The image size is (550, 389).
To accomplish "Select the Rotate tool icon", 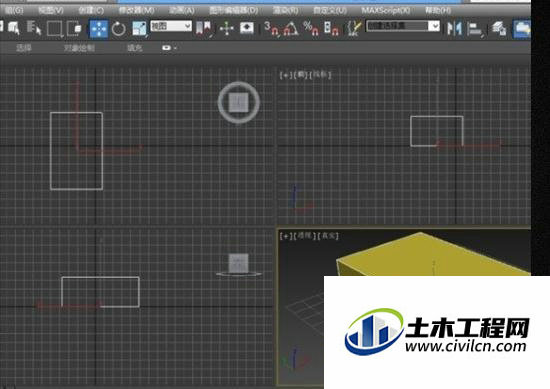I will pos(119,29).
